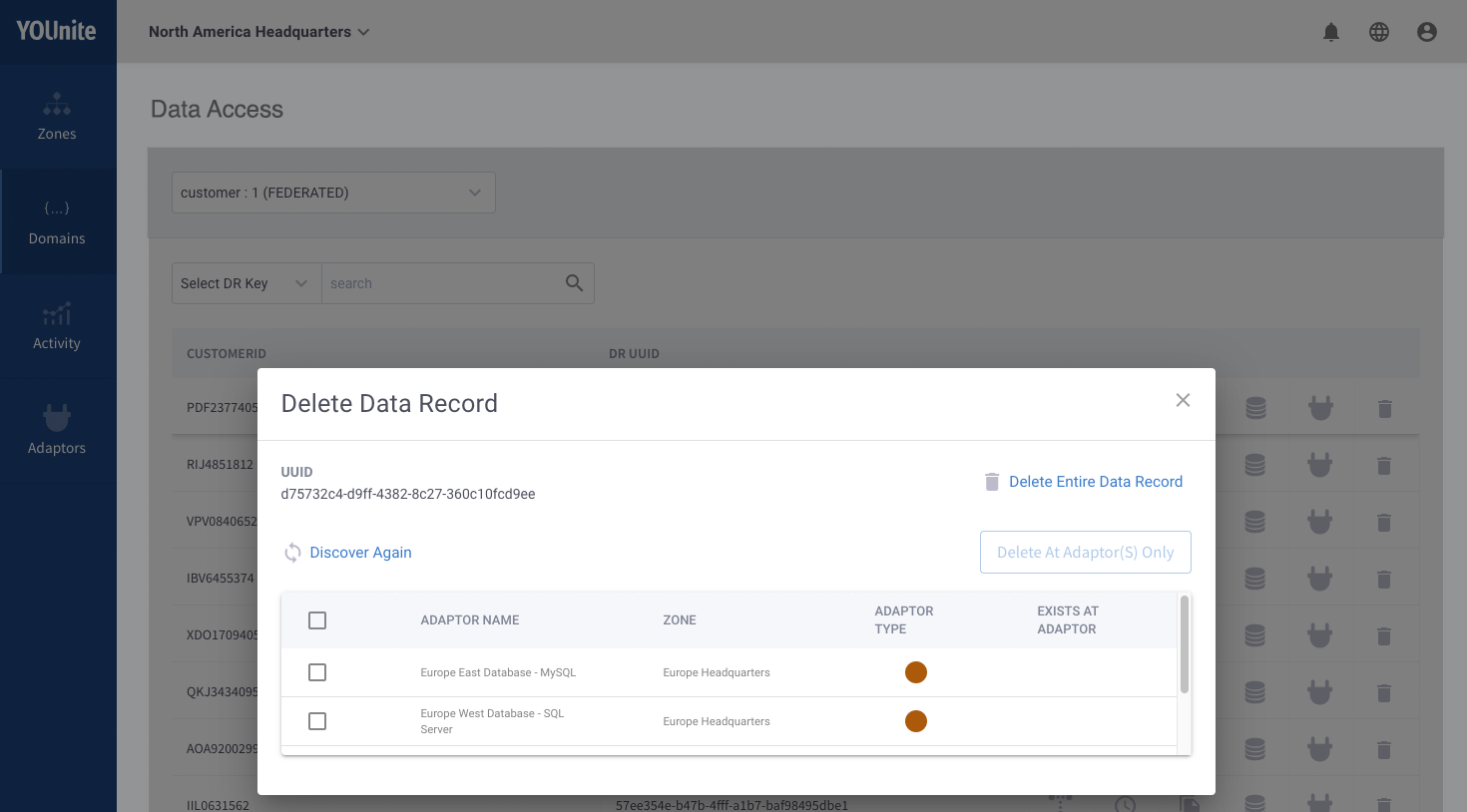Click the ZONE column header
Viewport: 1467px width, 812px height.
pyautogui.click(x=680, y=620)
